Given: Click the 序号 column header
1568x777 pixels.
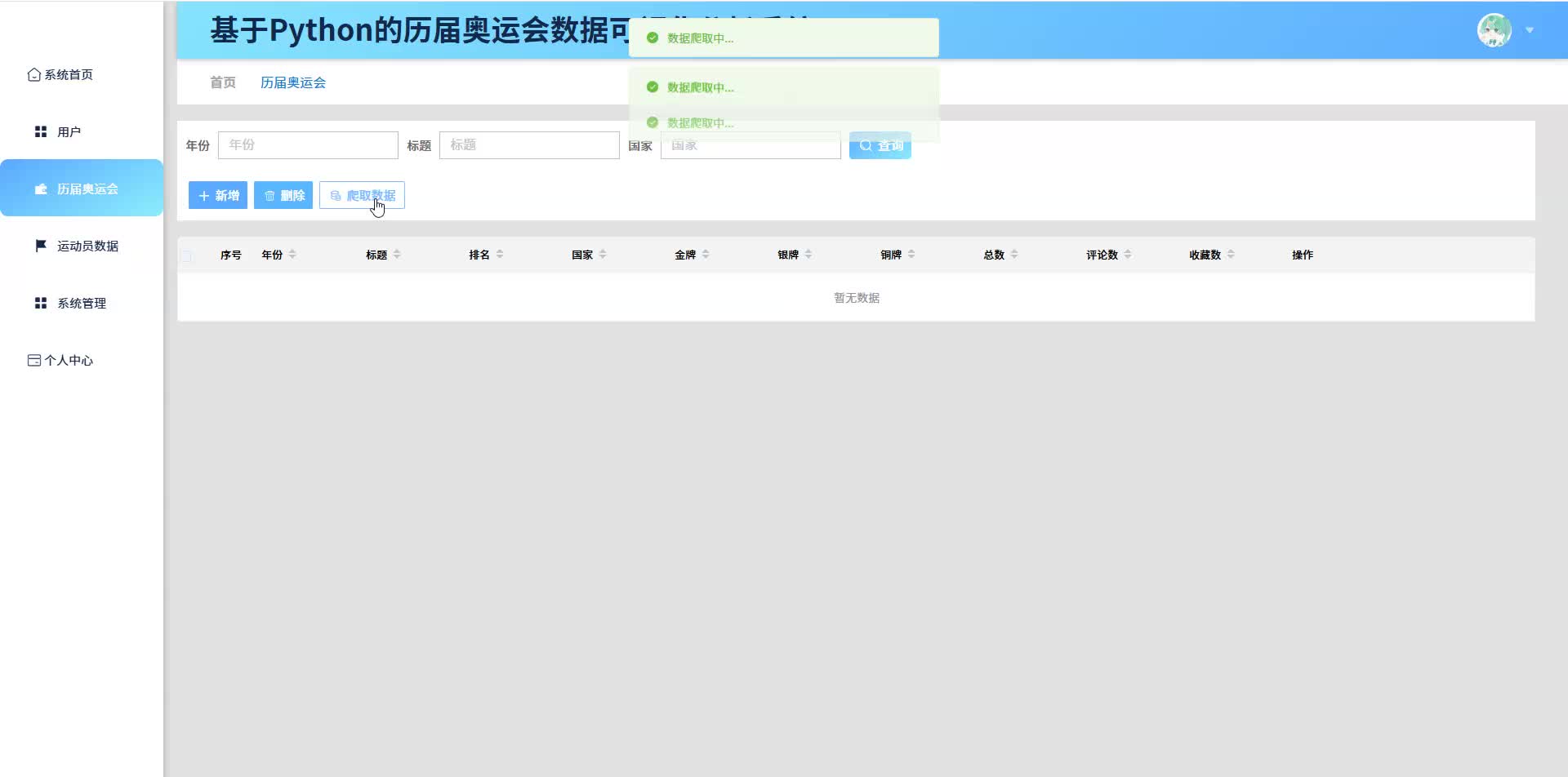Looking at the screenshot, I should pyautogui.click(x=231, y=255).
